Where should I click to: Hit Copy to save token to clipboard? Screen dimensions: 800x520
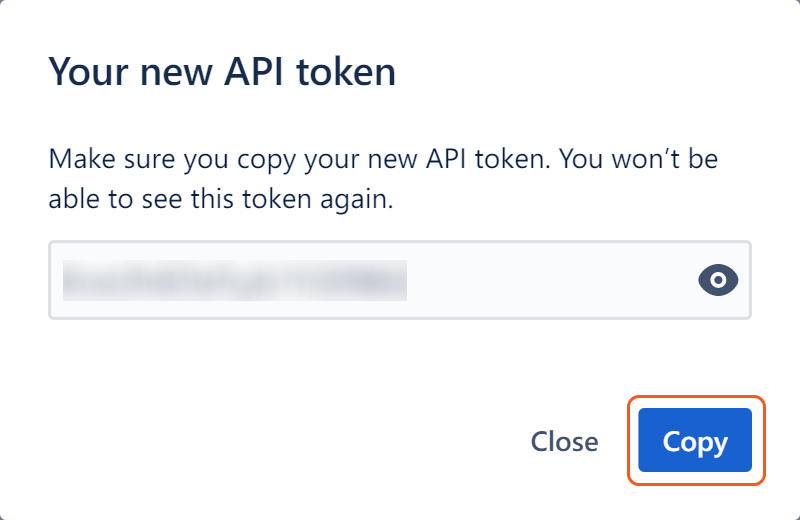[x=695, y=441]
